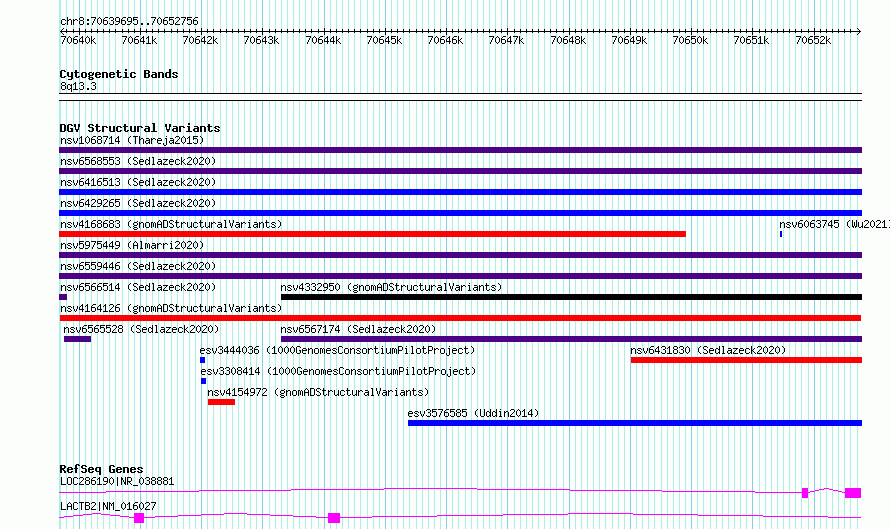This screenshot has height=529, width=890.
Task: Click the 70650k ruler tick label
Action: pos(690,40)
